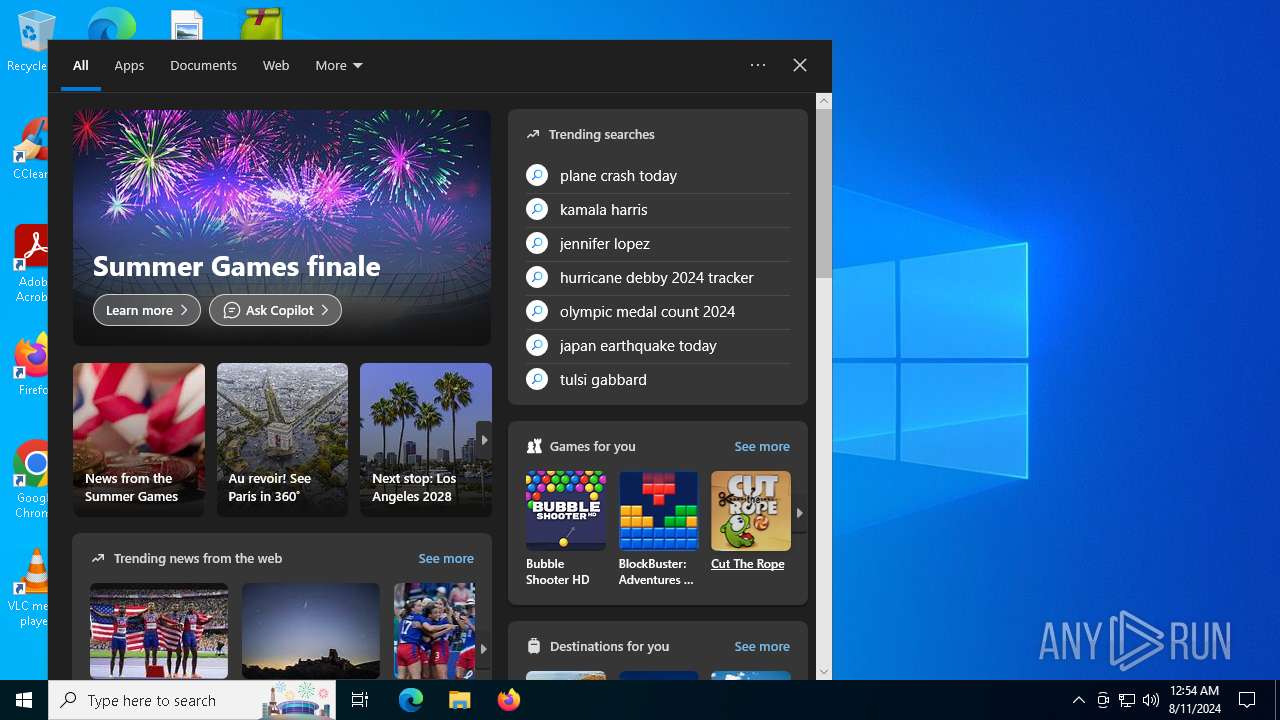Open the Recycle Bin desktop icon
The height and width of the screenshot is (720, 1280).
click(x=30, y=40)
